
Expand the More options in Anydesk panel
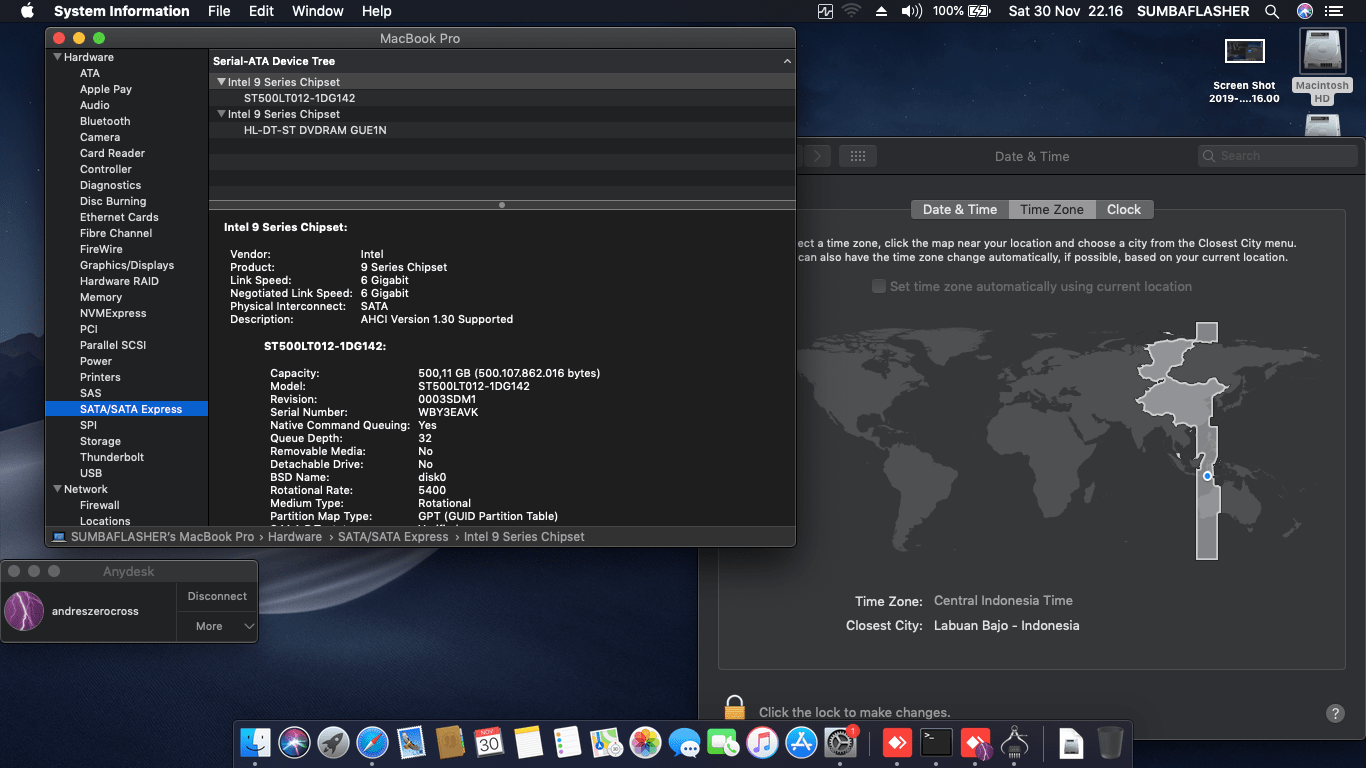(x=217, y=625)
